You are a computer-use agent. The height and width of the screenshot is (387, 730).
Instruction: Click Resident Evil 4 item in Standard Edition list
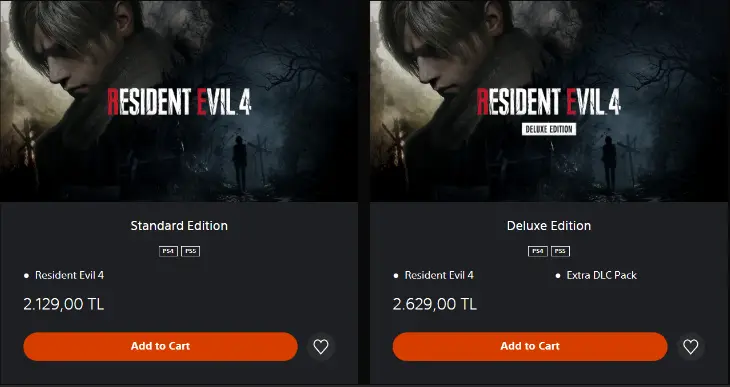69,275
